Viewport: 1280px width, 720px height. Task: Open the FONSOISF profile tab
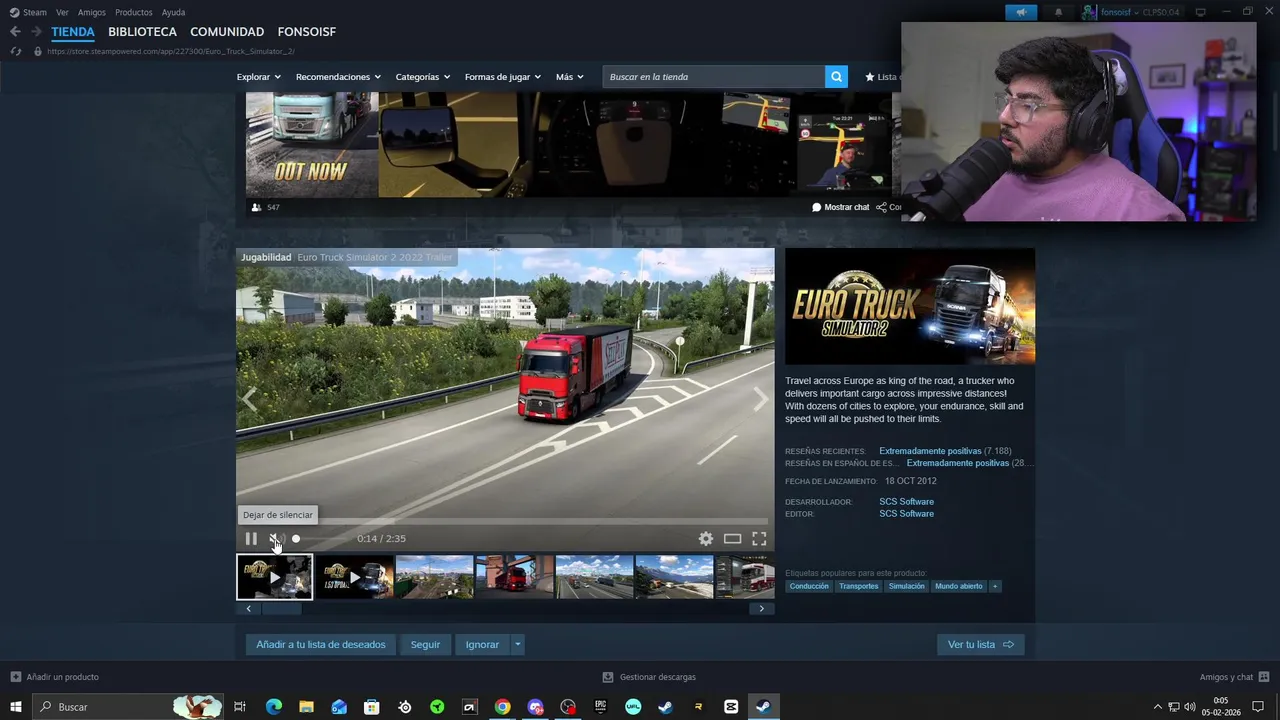[x=306, y=32]
